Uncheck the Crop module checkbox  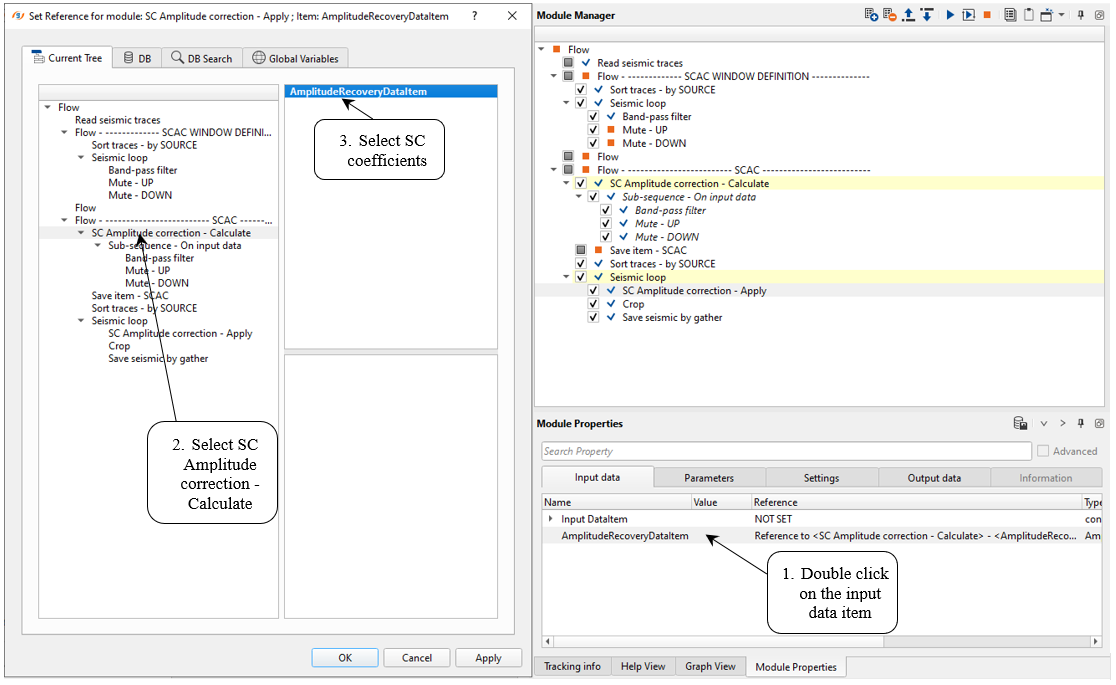tap(594, 304)
